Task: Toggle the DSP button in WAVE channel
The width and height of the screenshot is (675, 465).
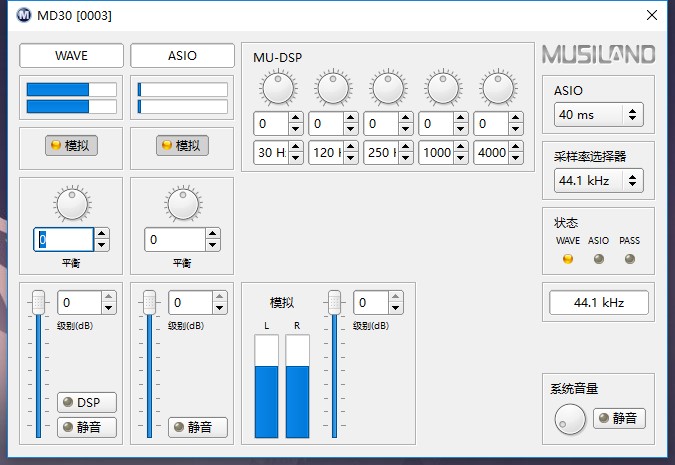Action: coord(86,402)
